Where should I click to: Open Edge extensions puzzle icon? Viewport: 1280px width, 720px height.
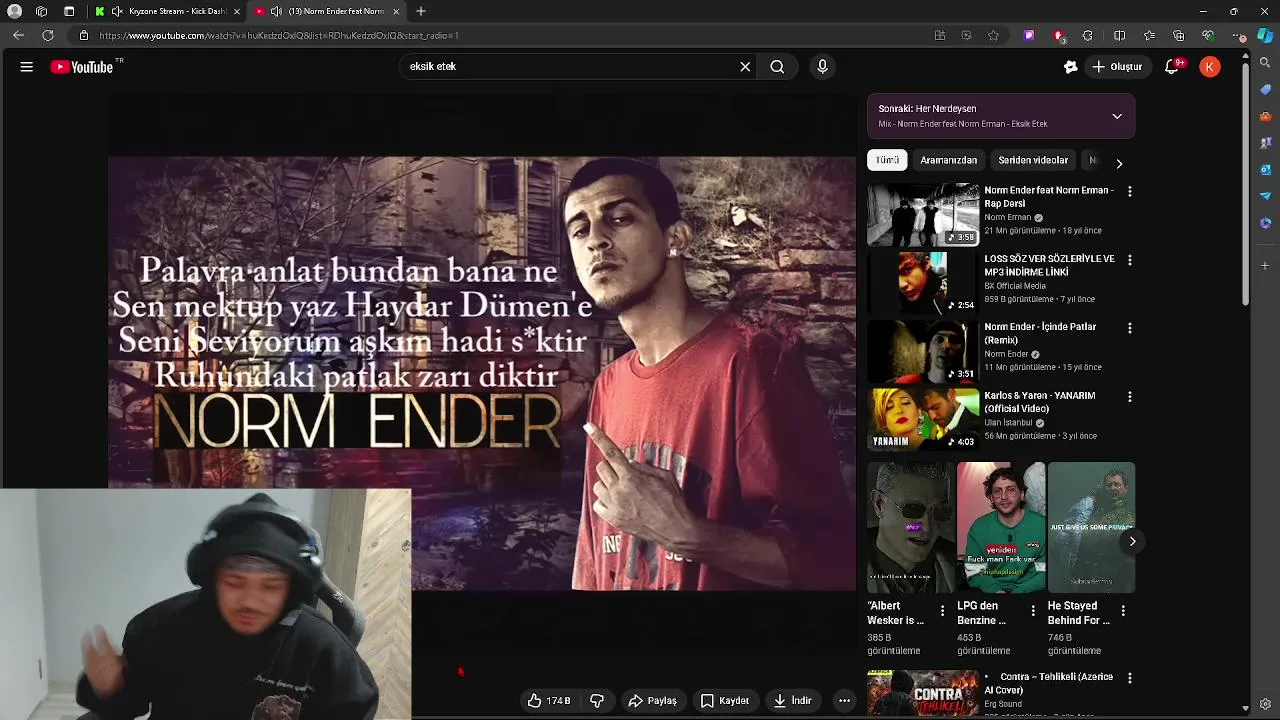click(1087, 35)
